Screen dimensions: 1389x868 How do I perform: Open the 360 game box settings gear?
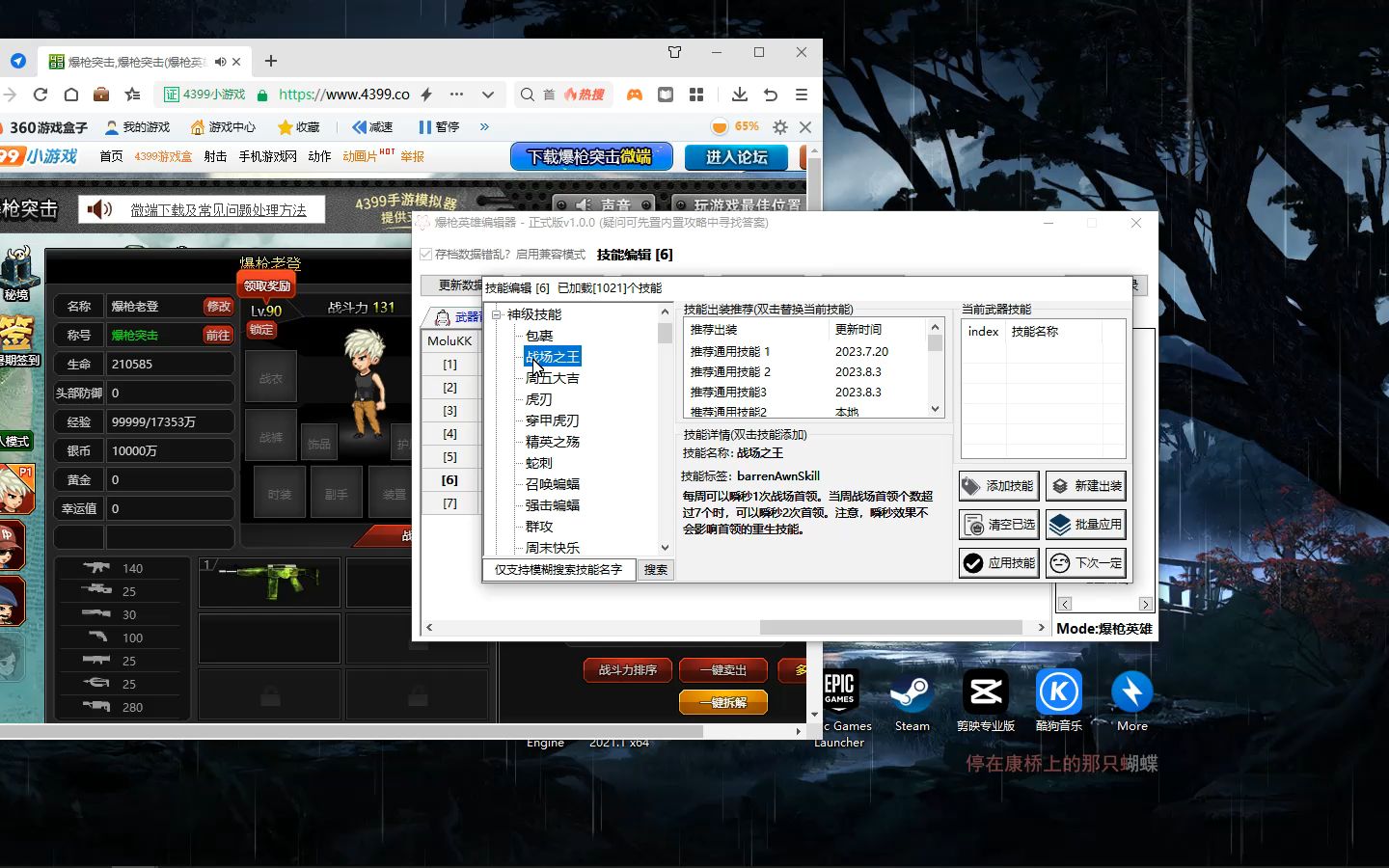[x=780, y=126]
